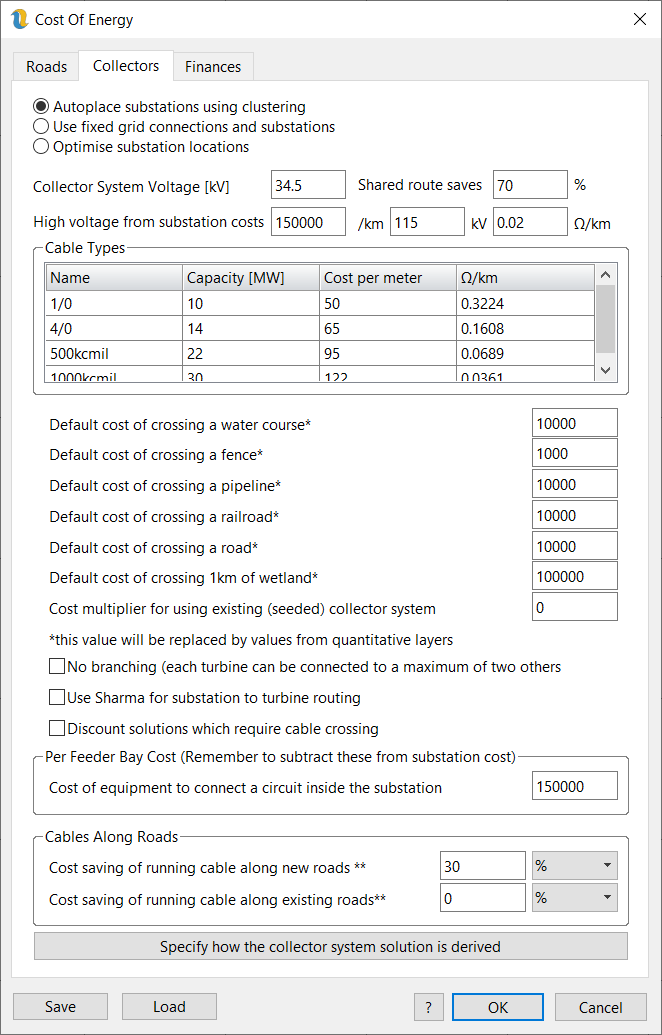Viewport: 662px width, 1035px height.
Task: Click the Collector System Voltage field
Action: [x=307, y=185]
